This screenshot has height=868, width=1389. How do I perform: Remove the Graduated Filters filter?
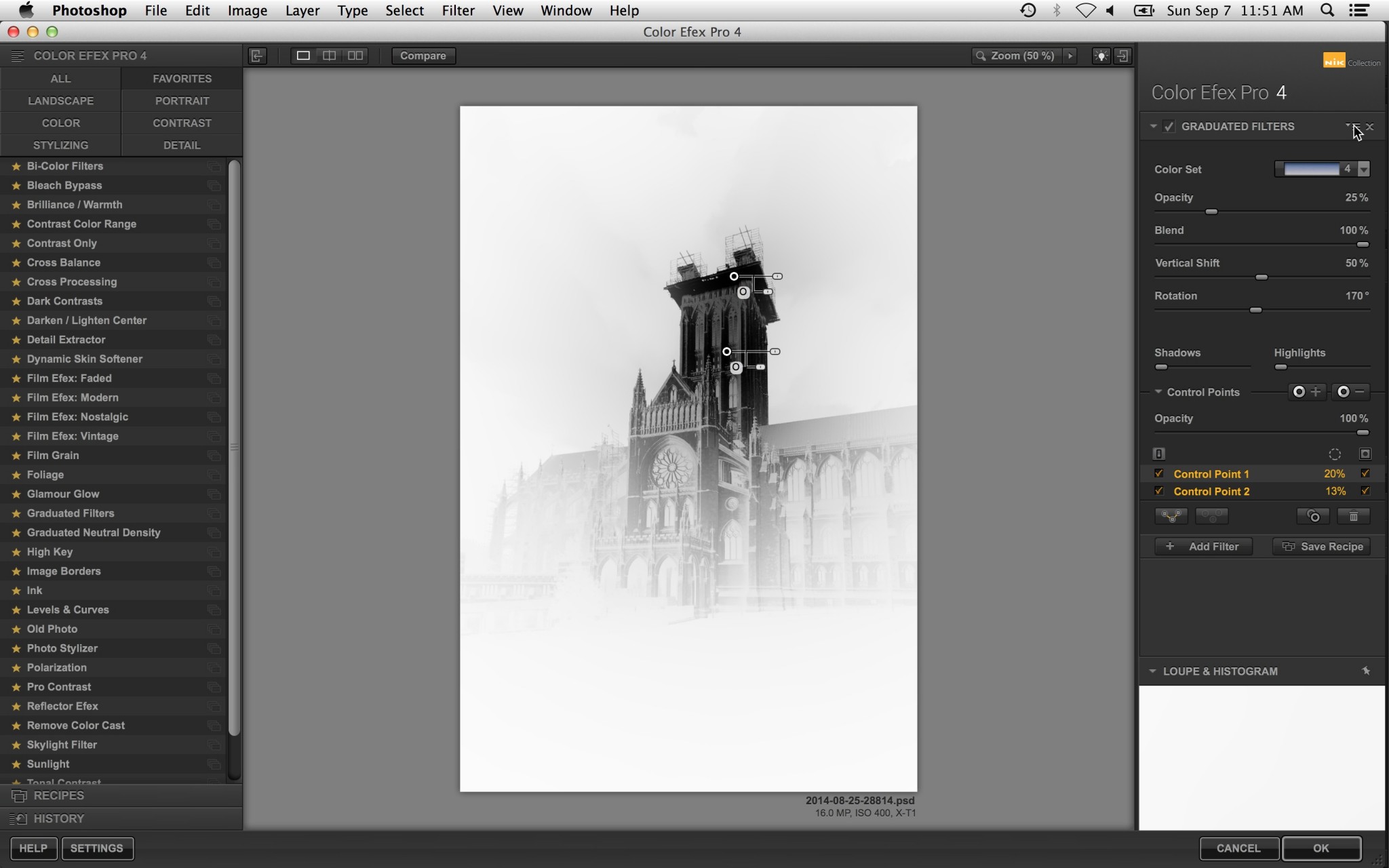[1370, 127]
